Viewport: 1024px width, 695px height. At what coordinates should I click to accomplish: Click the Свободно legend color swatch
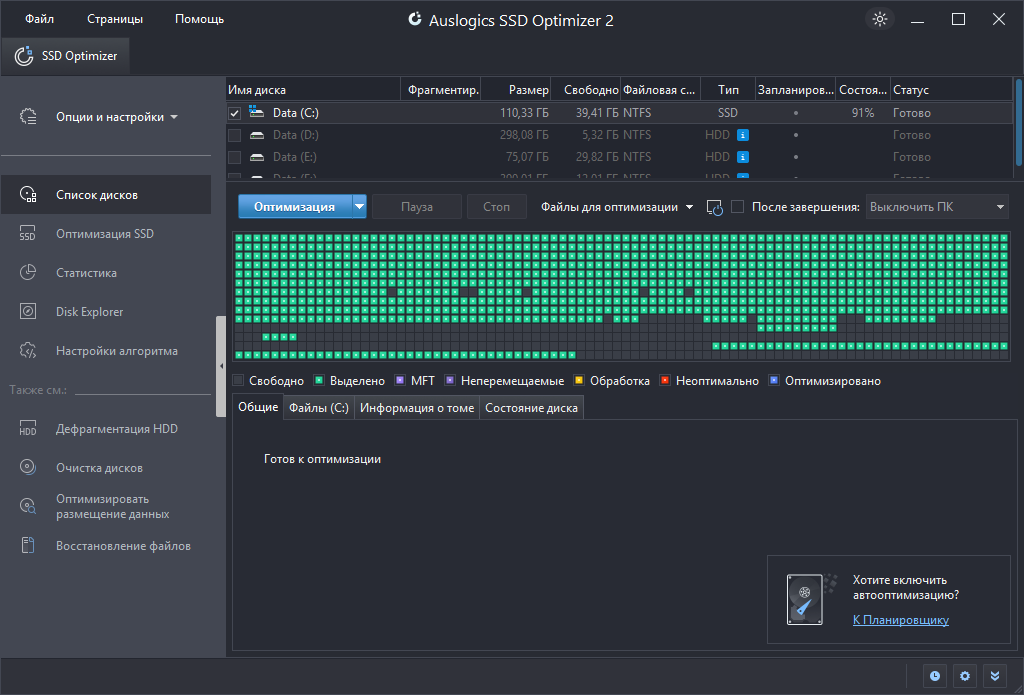pyautogui.click(x=238, y=380)
